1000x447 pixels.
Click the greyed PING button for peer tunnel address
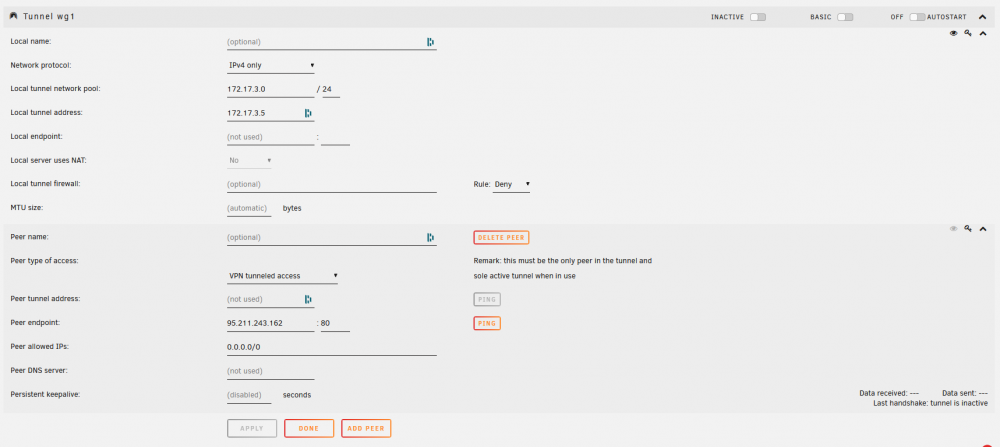pyautogui.click(x=487, y=299)
